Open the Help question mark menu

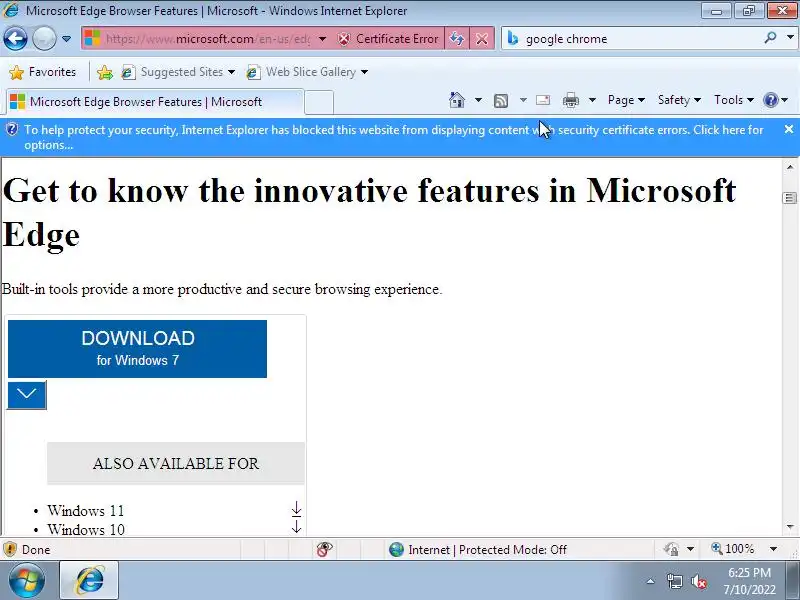pyautogui.click(x=775, y=100)
